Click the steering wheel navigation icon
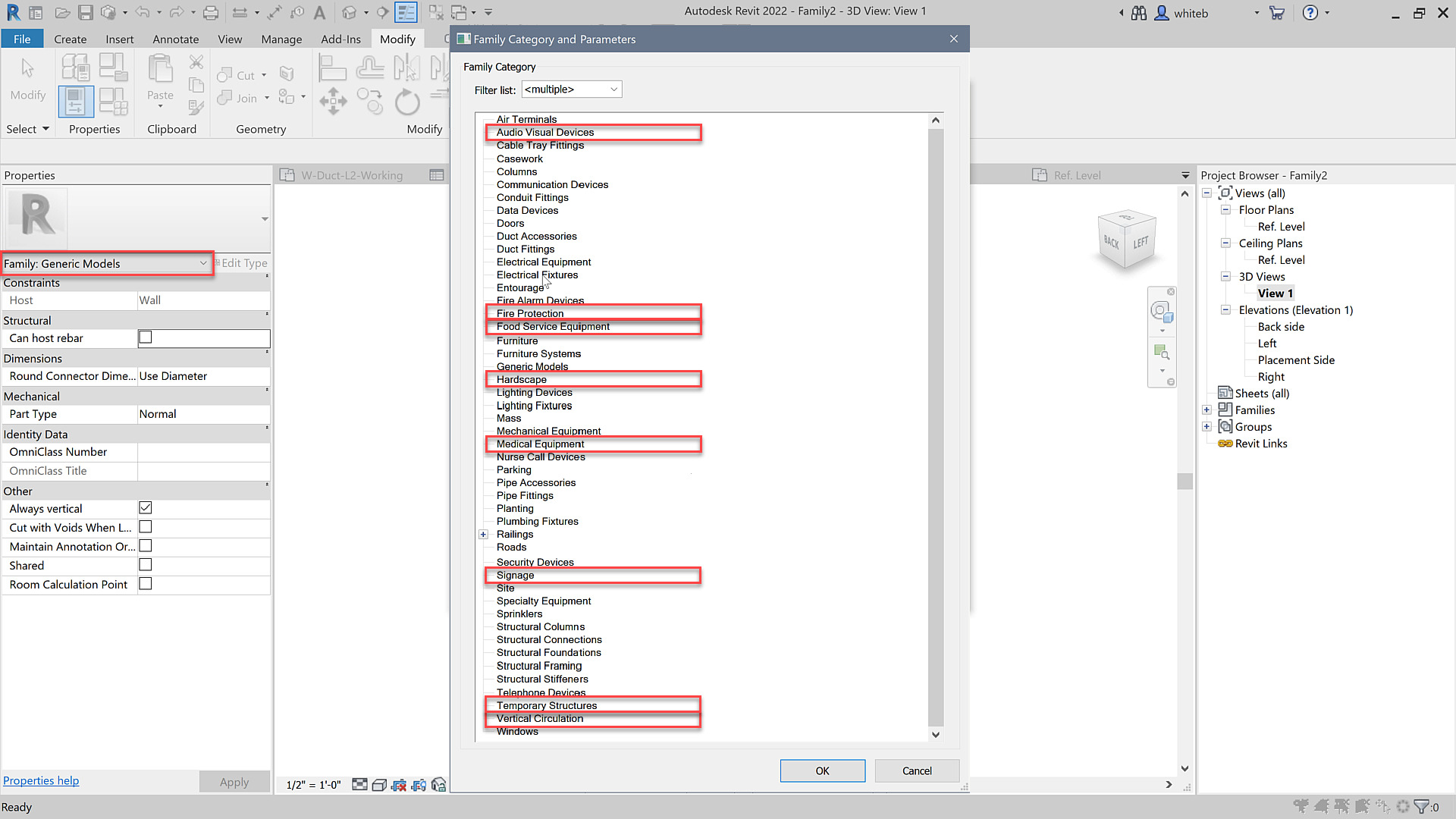Screen dimensions: 1456x819 point(1161,311)
